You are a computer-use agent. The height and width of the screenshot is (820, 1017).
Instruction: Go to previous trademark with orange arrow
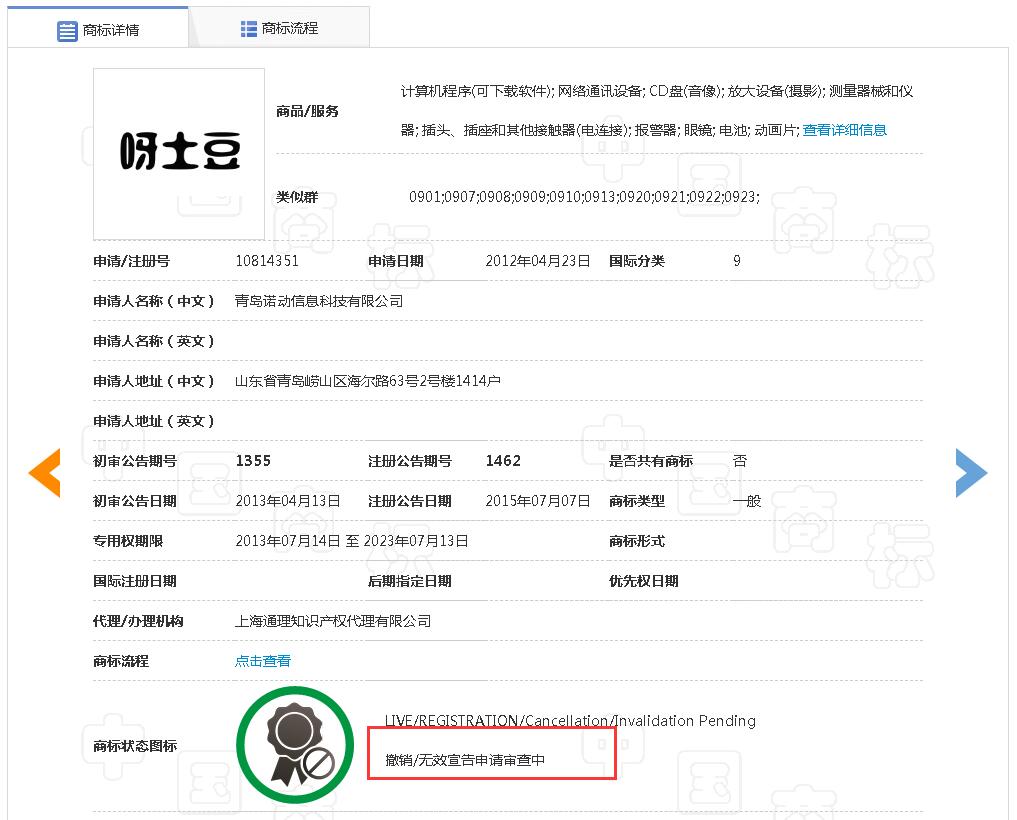coord(45,473)
